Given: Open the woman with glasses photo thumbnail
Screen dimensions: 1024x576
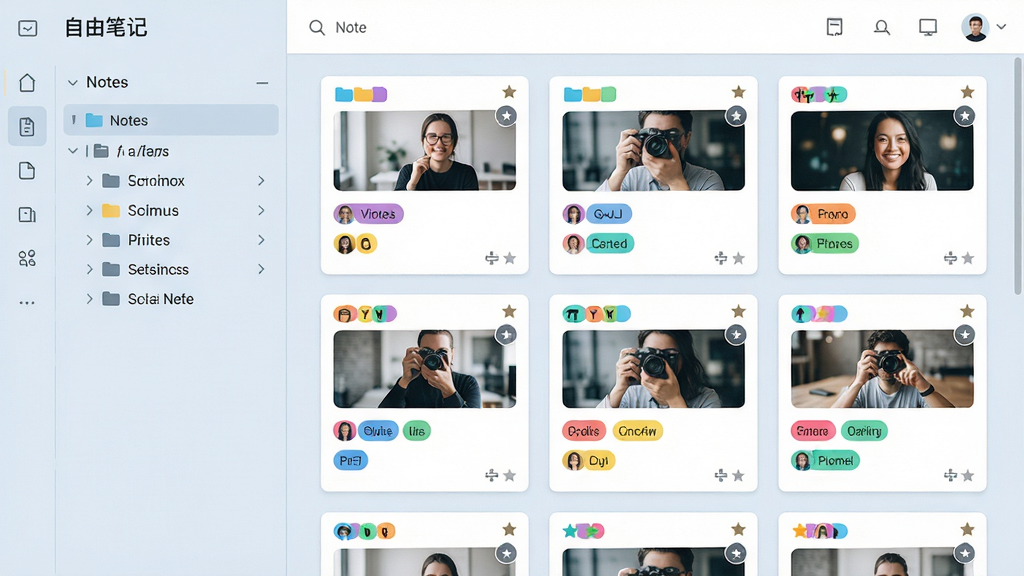Looking at the screenshot, I should (x=424, y=150).
